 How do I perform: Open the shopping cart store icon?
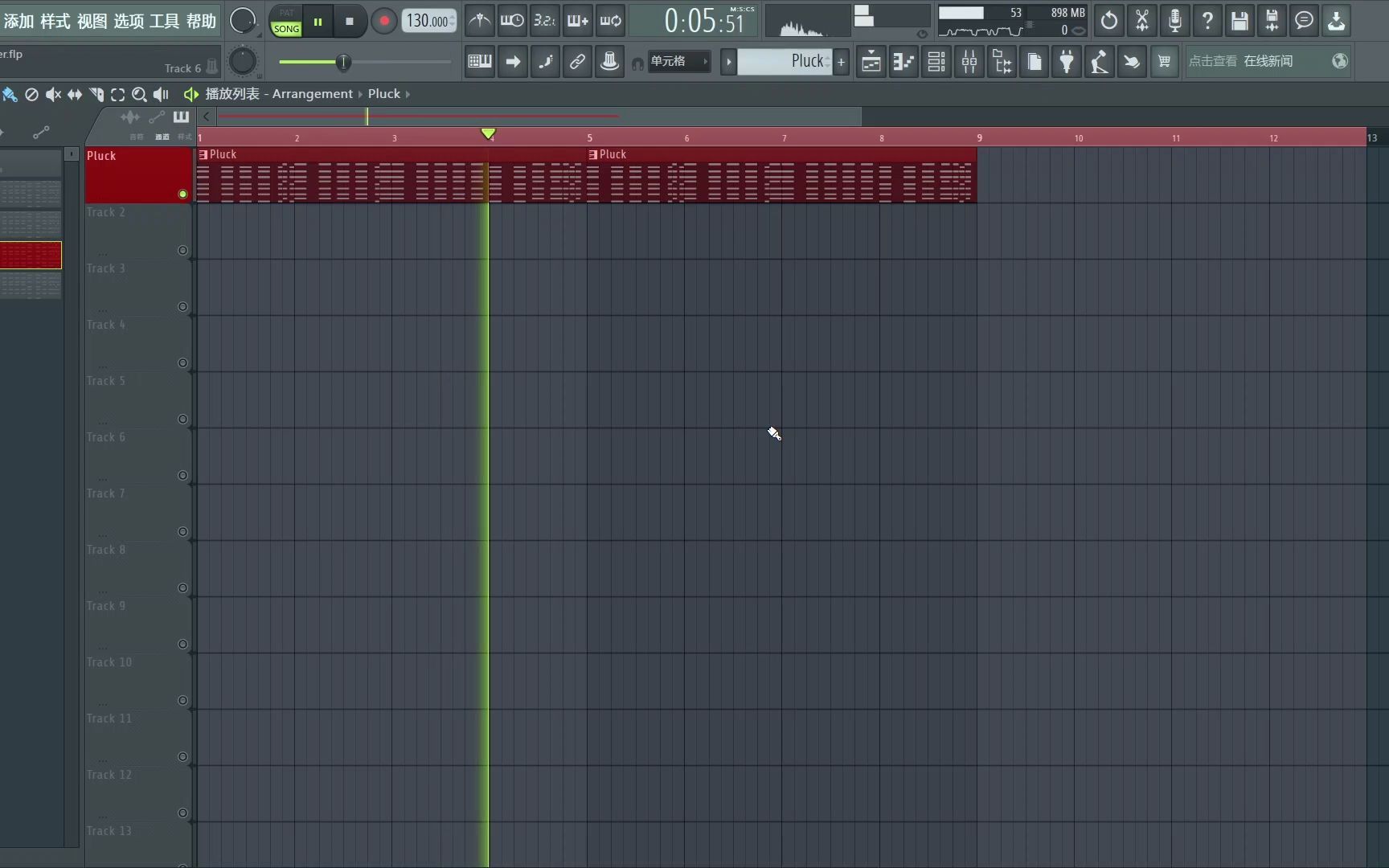1164,61
